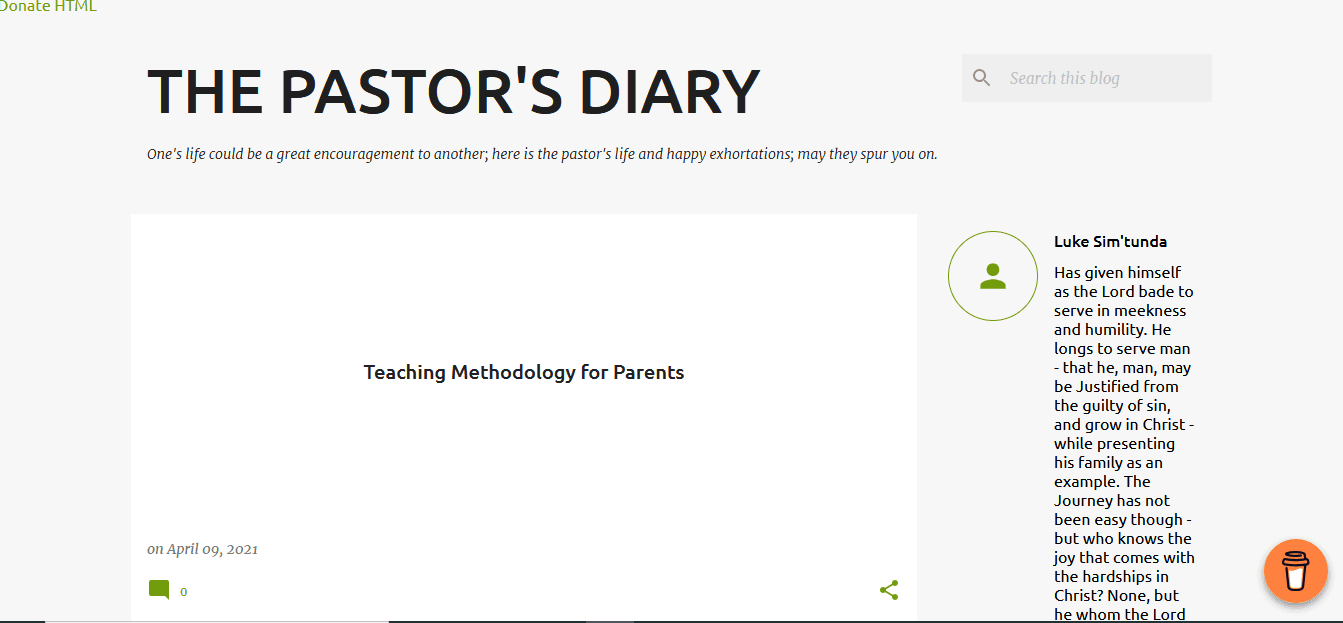Open the share icon on the post
Viewport: 1343px width, 623px height.
click(x=889, y=590)
